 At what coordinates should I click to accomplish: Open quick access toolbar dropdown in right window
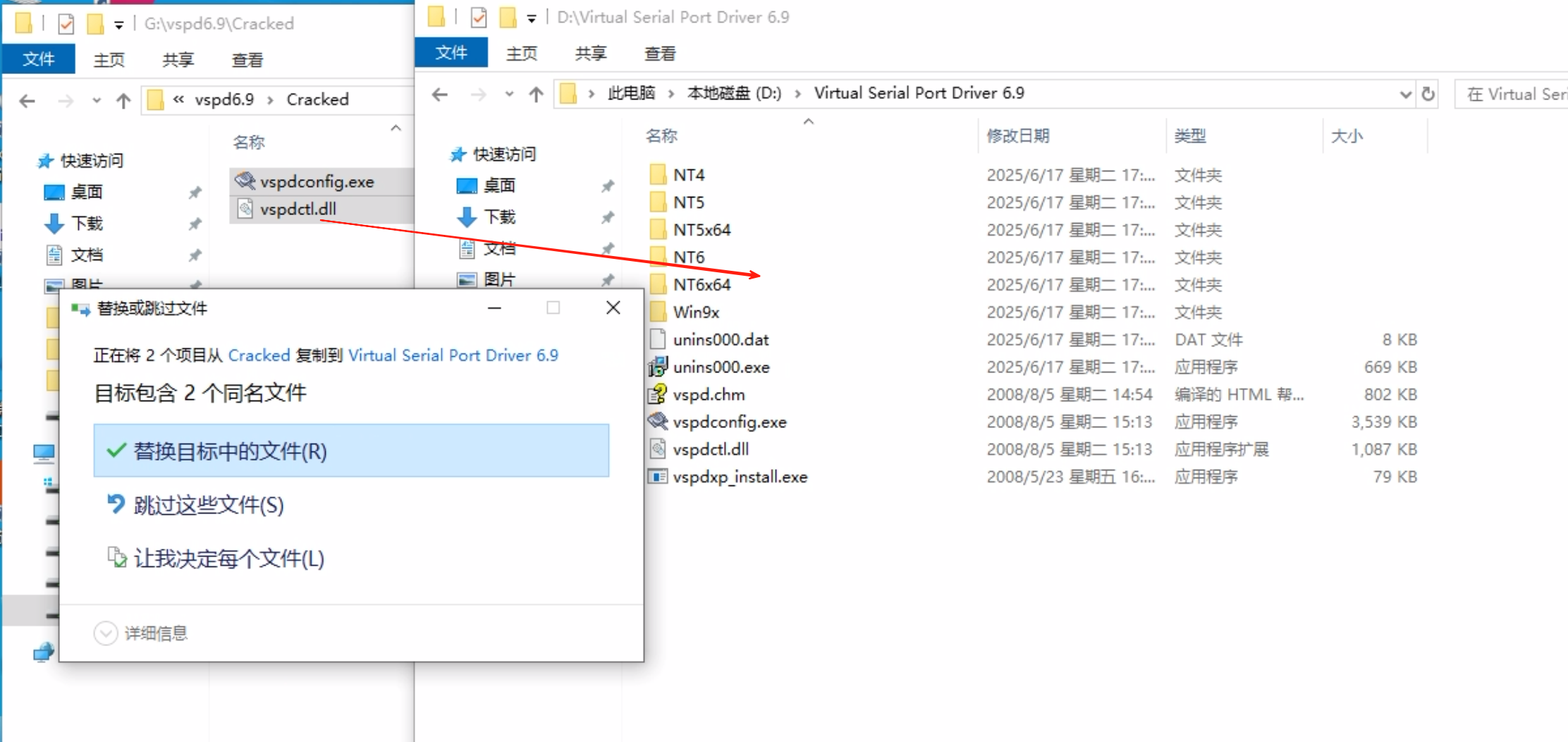[x=532, y=18]
